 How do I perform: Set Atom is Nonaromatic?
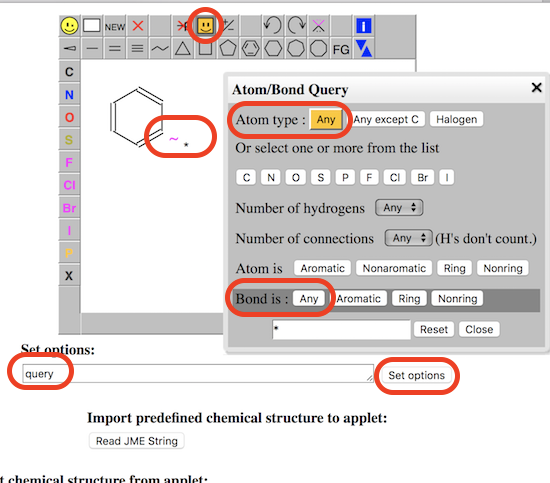394,268
